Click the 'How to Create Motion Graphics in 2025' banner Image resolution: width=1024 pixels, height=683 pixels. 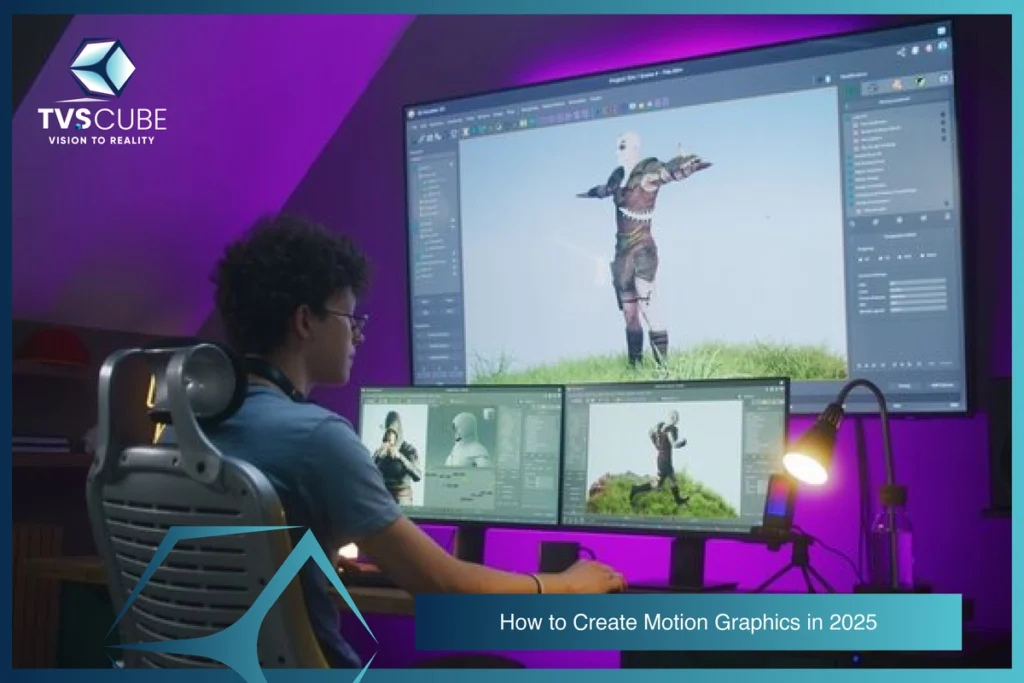688,622
